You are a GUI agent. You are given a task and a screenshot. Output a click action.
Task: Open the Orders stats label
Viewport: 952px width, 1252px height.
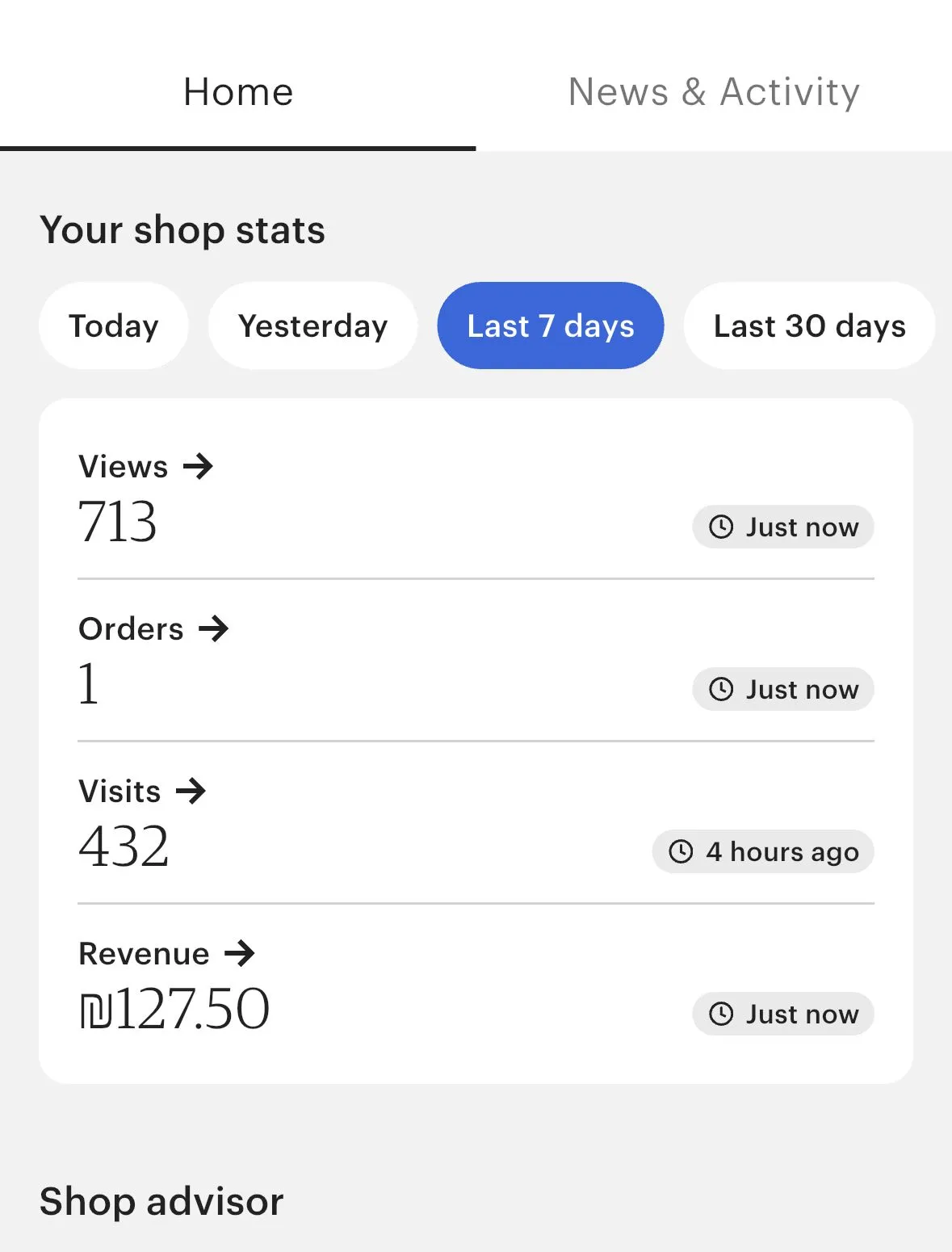click(132, 628)
